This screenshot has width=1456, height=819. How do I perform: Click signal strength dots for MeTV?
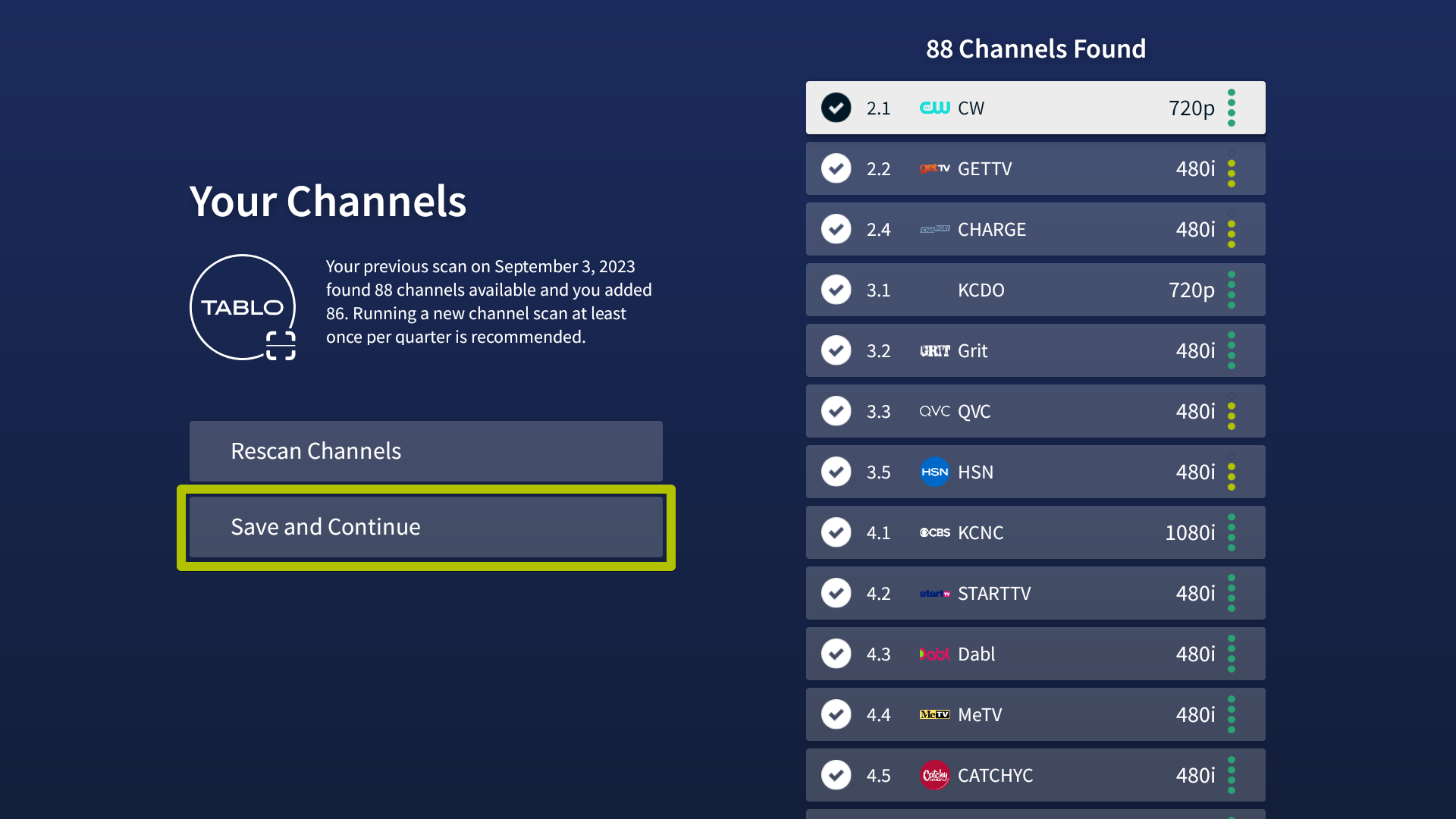click(x=1232, y=714)
